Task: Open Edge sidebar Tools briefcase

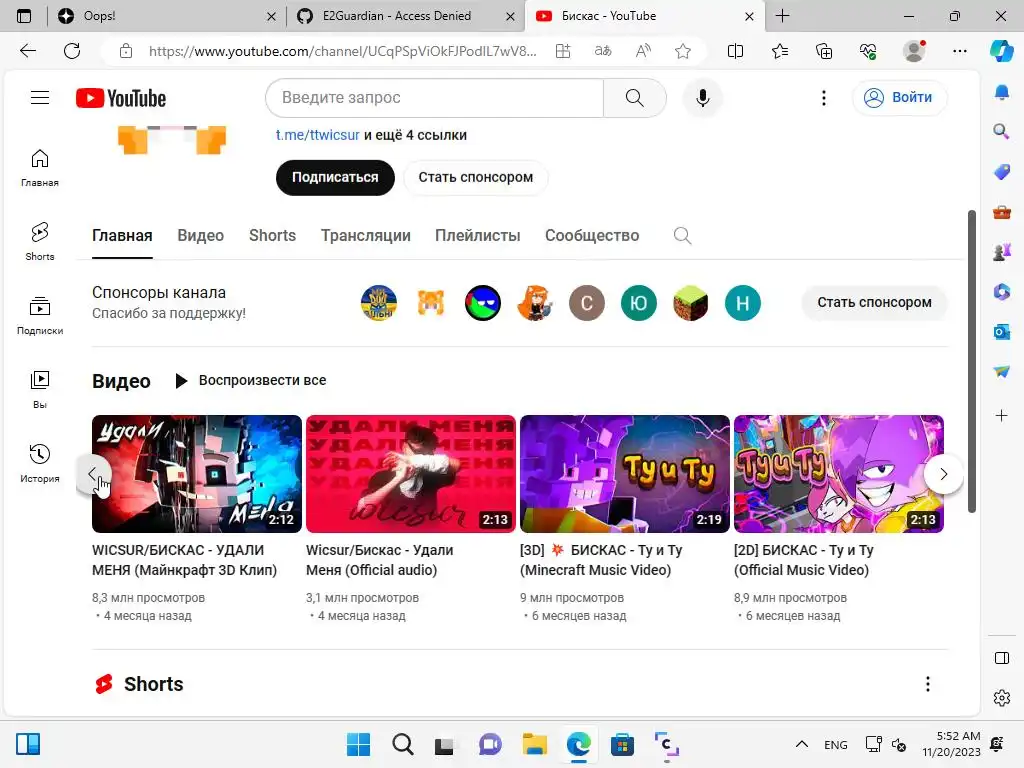Action: click(1001, 212)
